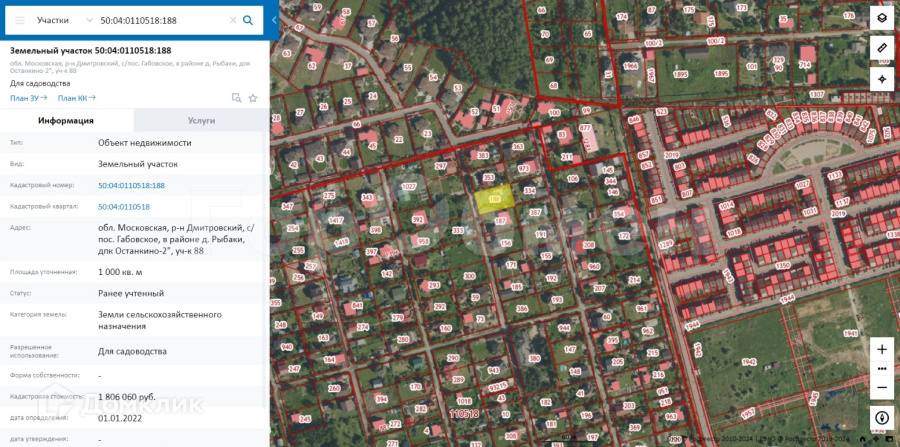Zoom in with the plus button
Screen dimensions: 900x447
click(x=882, y=349)
